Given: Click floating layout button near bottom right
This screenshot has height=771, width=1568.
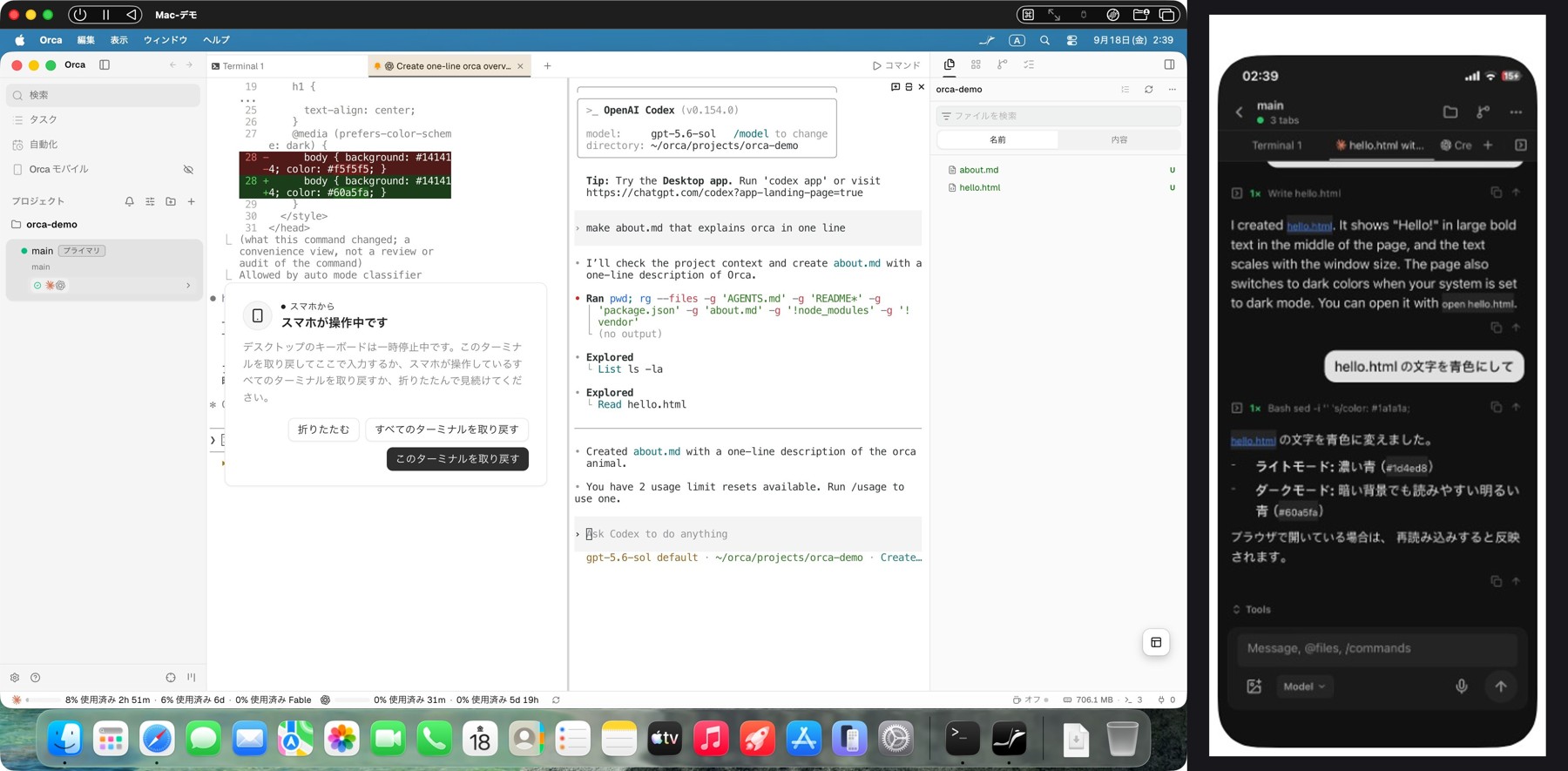Looking at the screenshot, I should 1156,643.
